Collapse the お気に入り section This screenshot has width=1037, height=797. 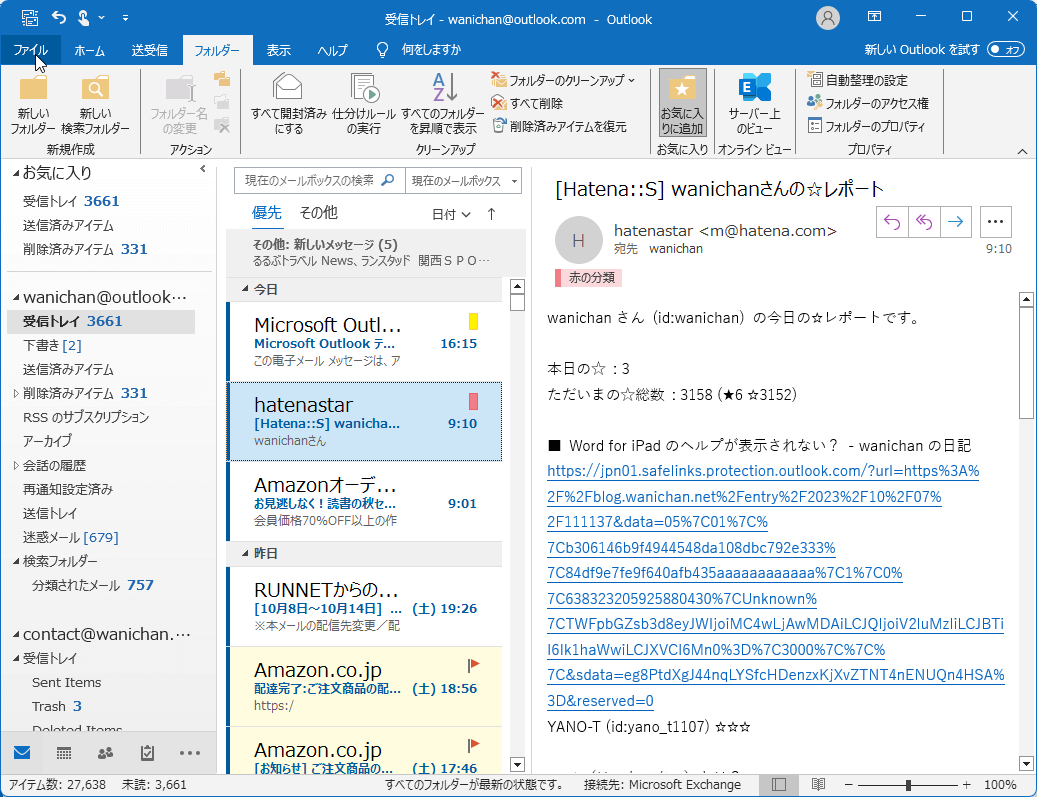tap(16, 173)
